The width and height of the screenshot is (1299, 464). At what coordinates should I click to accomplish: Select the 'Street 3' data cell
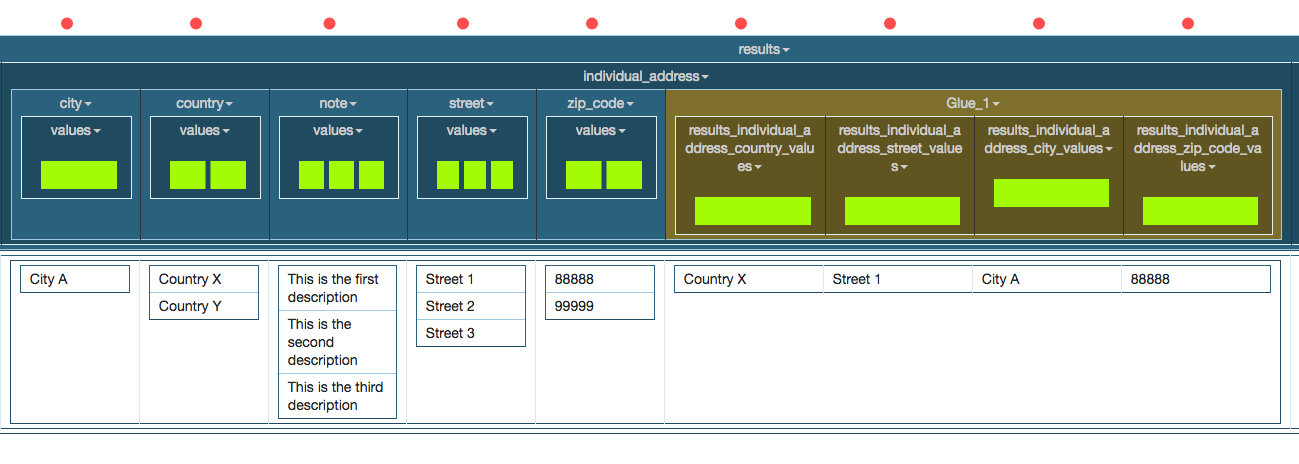pos(470,333)
